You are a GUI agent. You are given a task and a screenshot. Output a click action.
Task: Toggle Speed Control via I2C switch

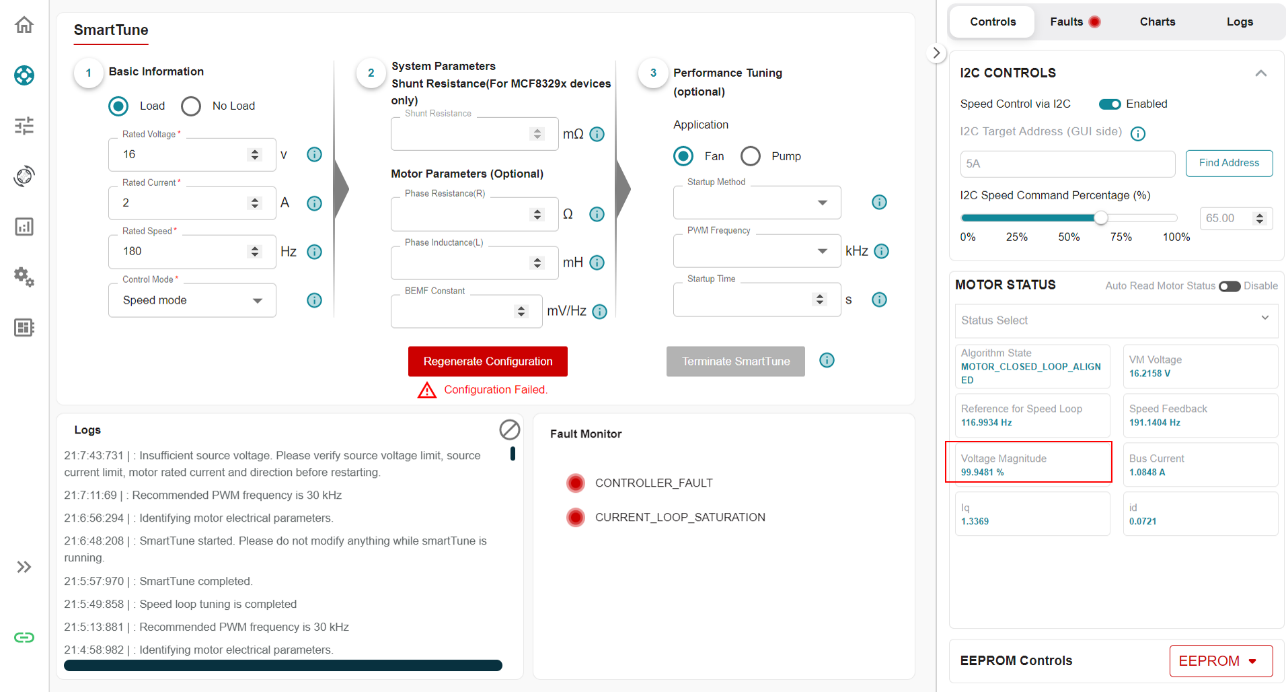click(x=1109, y=104)
